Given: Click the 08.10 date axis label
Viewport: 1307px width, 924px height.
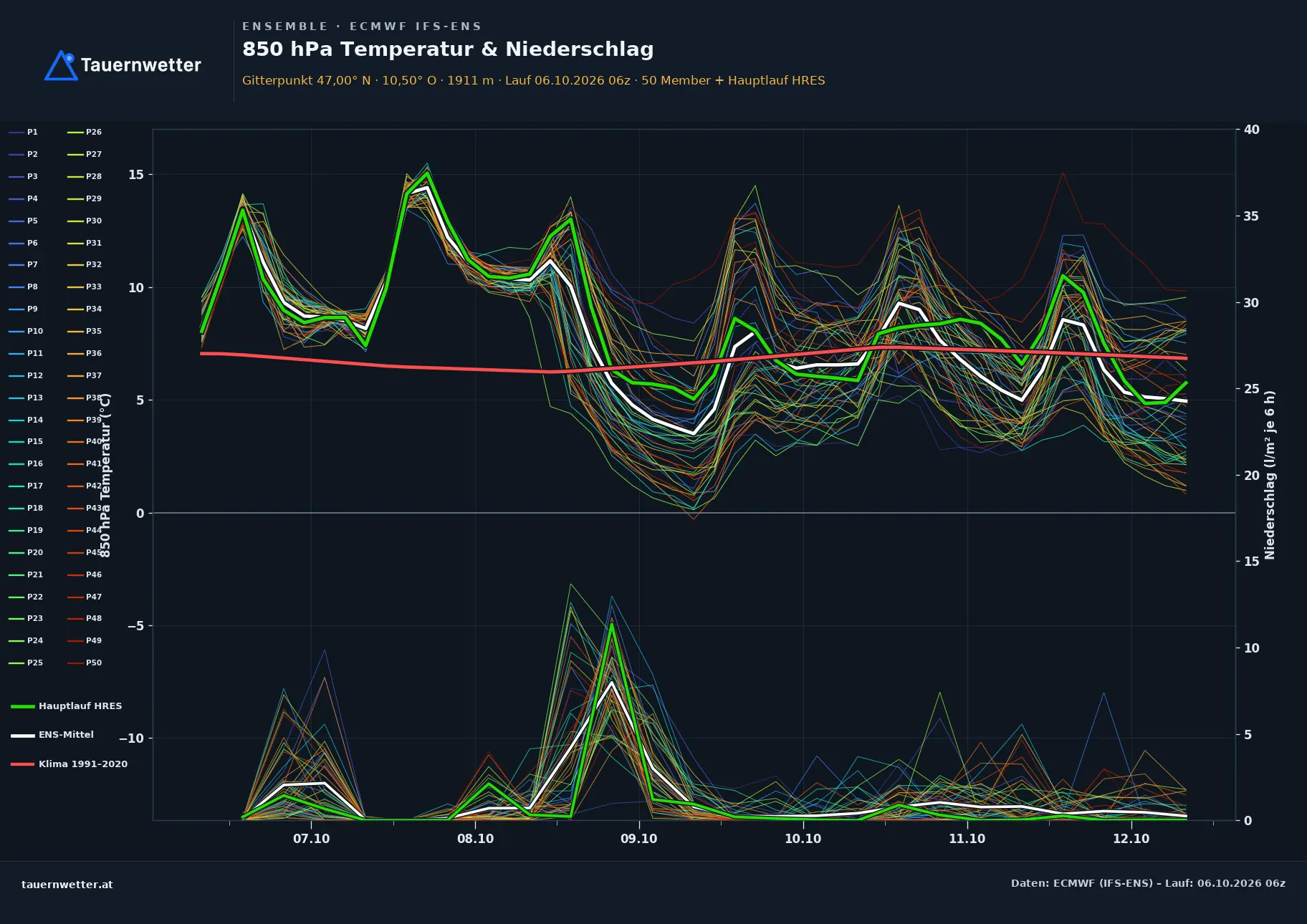Looking at the screenshot, I should pos(476,839).
